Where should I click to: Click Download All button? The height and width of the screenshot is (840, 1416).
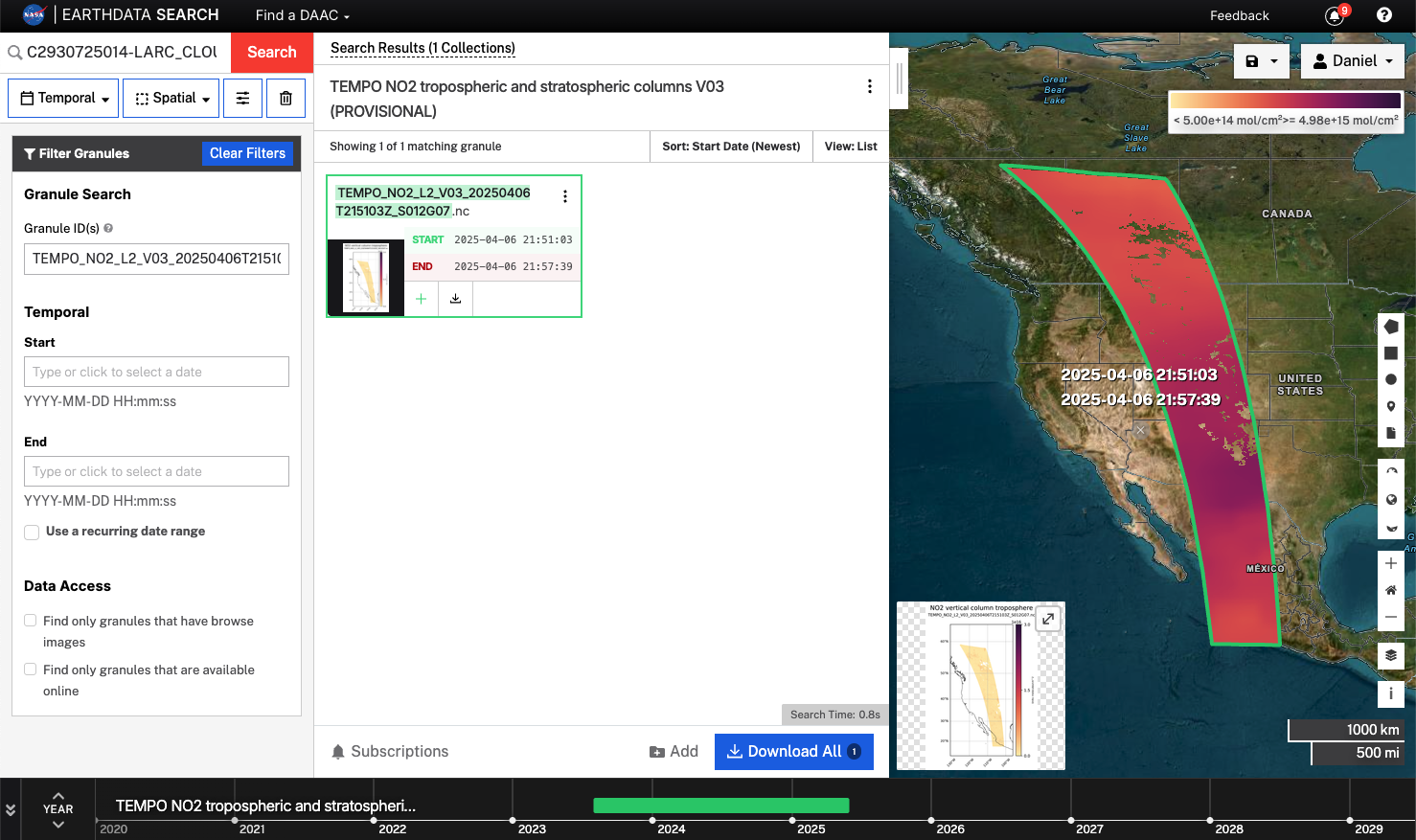794,752
